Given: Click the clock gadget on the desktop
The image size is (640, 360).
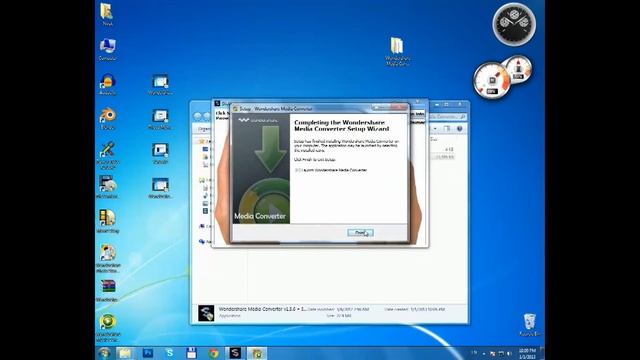Looking at the screenshot, I should coord(514,24).
